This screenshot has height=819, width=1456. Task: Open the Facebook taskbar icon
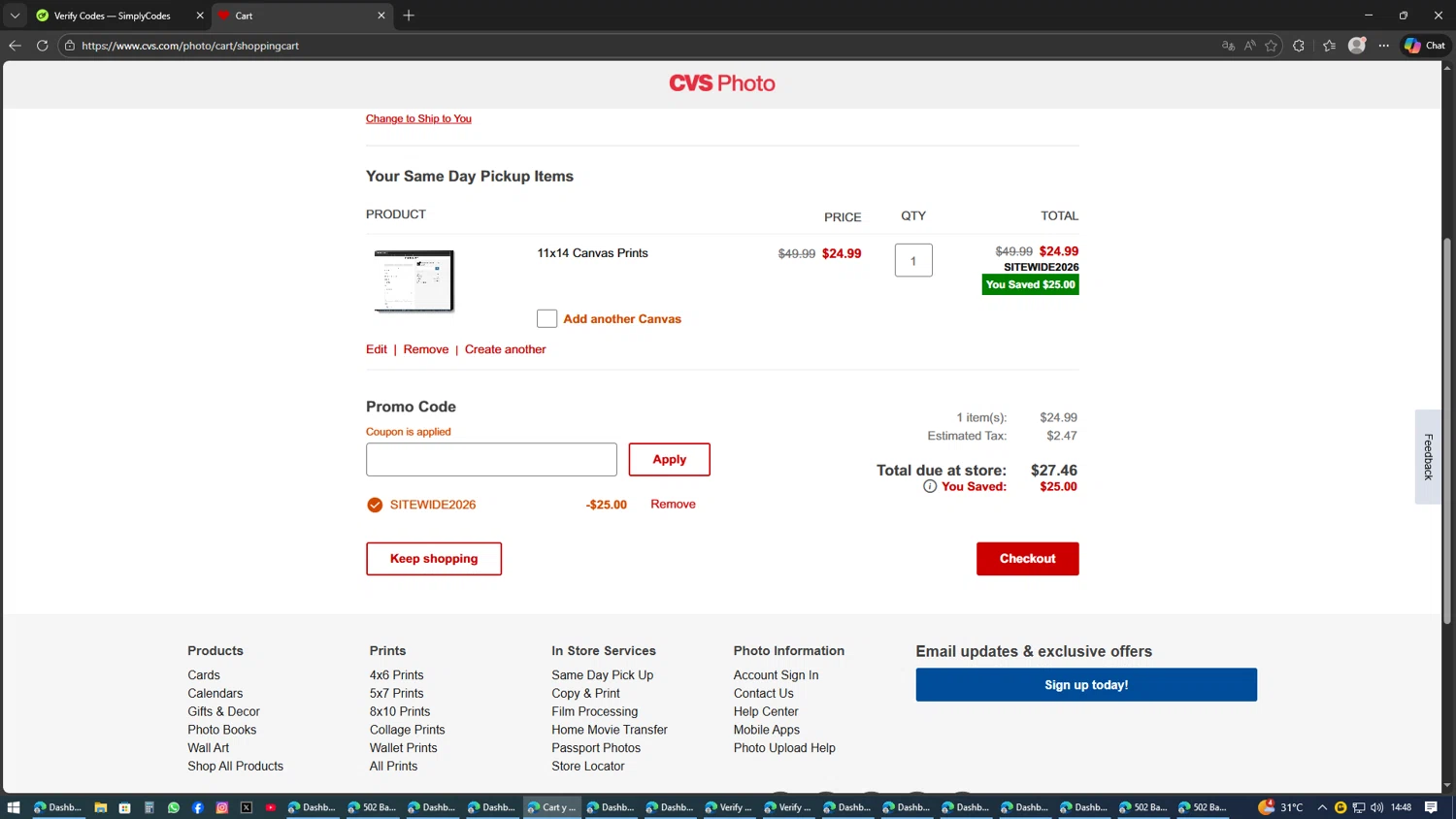pos(198,807)
